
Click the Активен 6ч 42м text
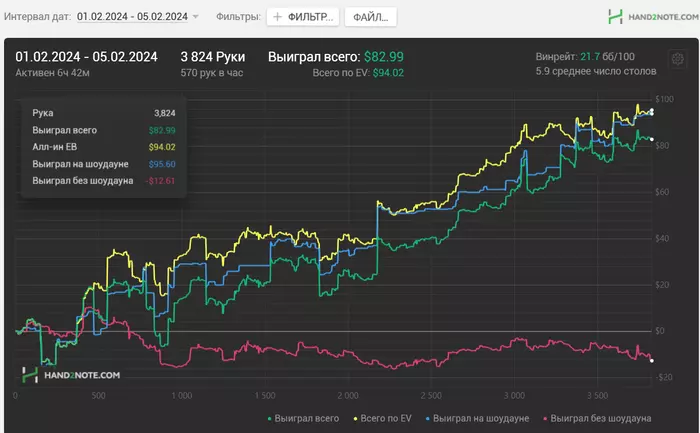pos(52,73)
